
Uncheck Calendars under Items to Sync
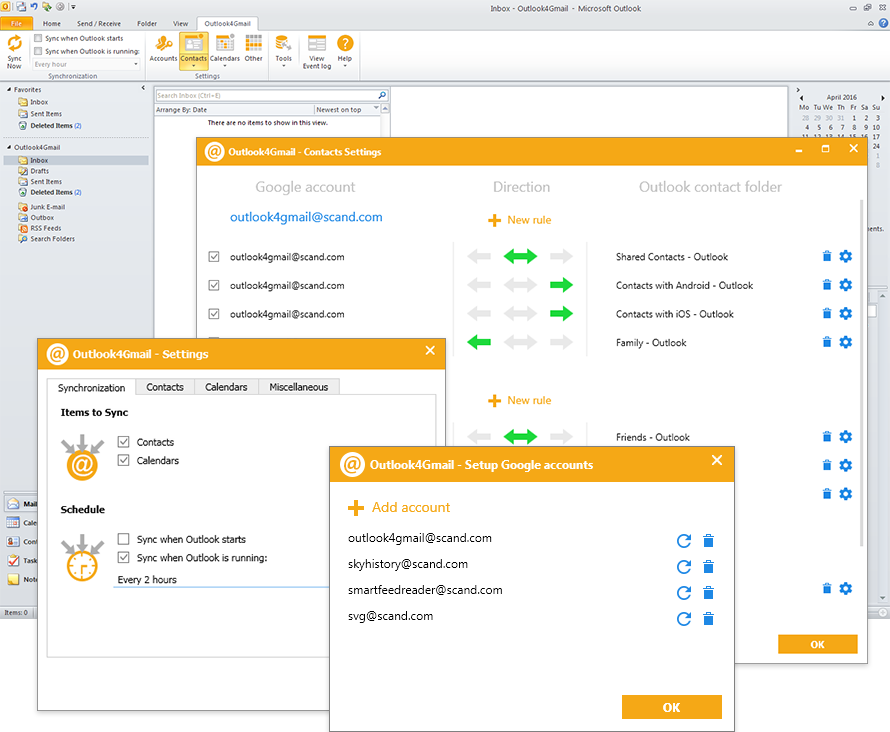coord(124,461)
